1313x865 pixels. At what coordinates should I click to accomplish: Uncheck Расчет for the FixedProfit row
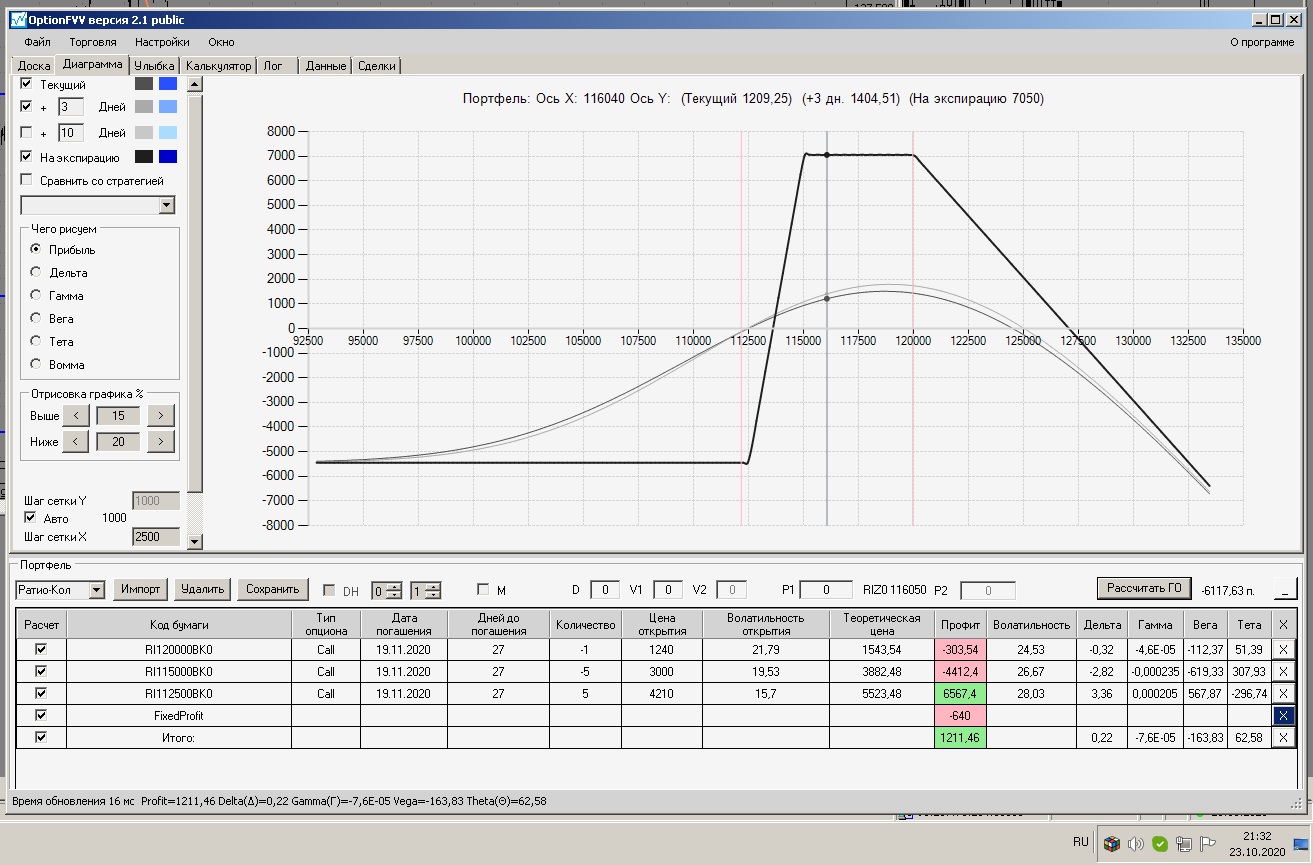coord(41,715)
